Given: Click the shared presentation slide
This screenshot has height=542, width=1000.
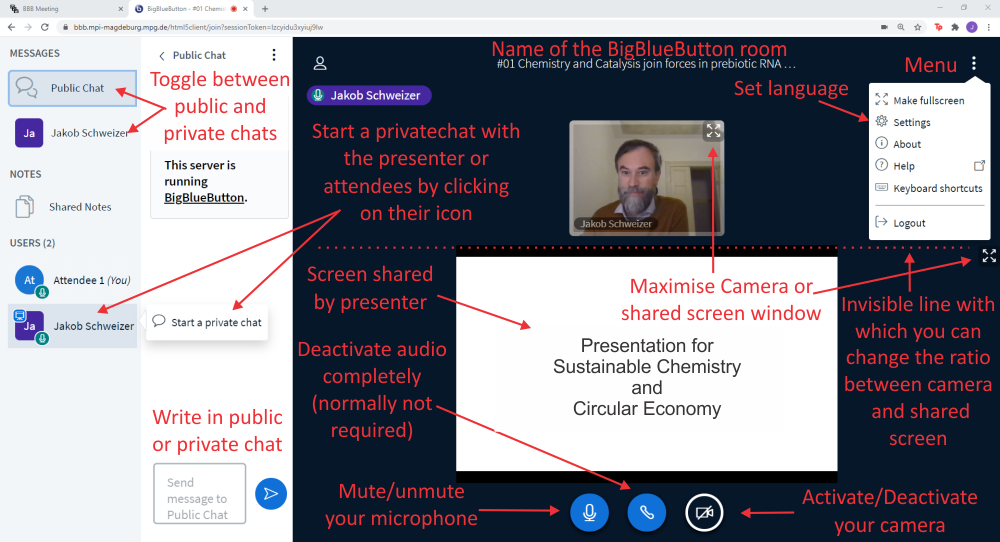Looking at the screenshot, I should [647, 364].
